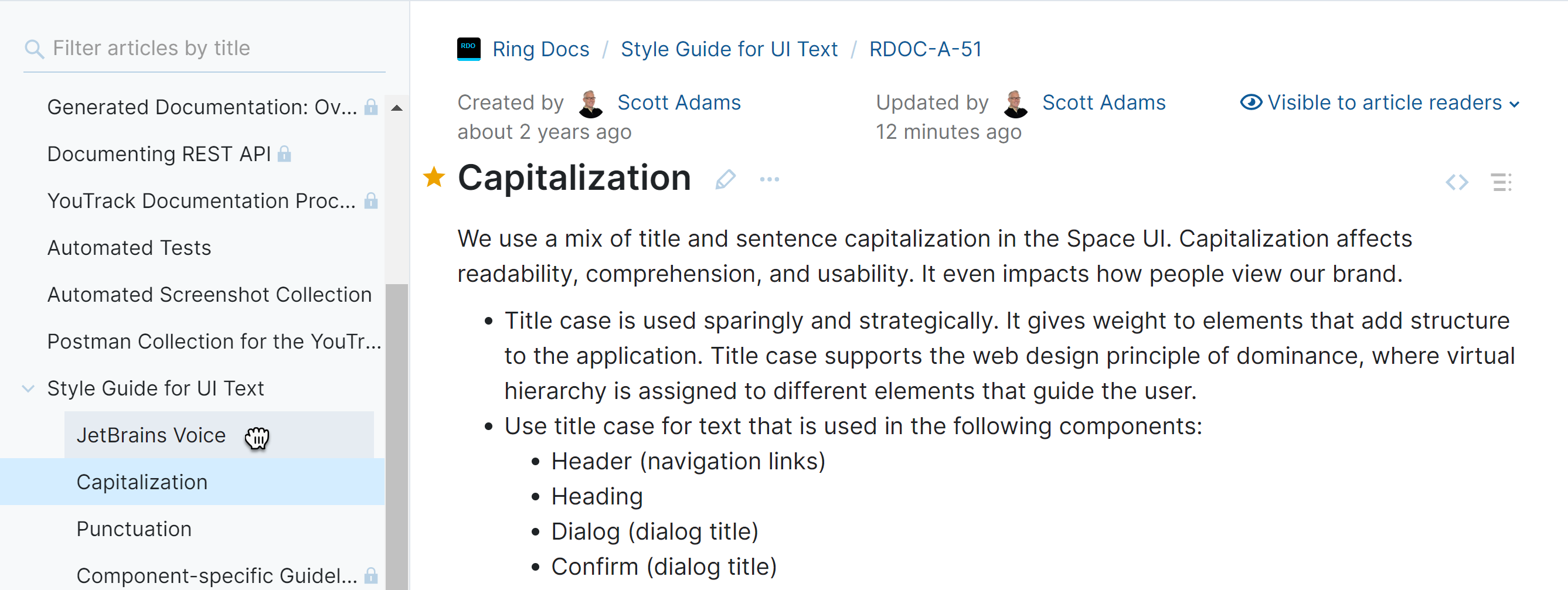Click the yellow star favorite icon
This screenshot has width=1568, height=590.
tap(434, 178)
